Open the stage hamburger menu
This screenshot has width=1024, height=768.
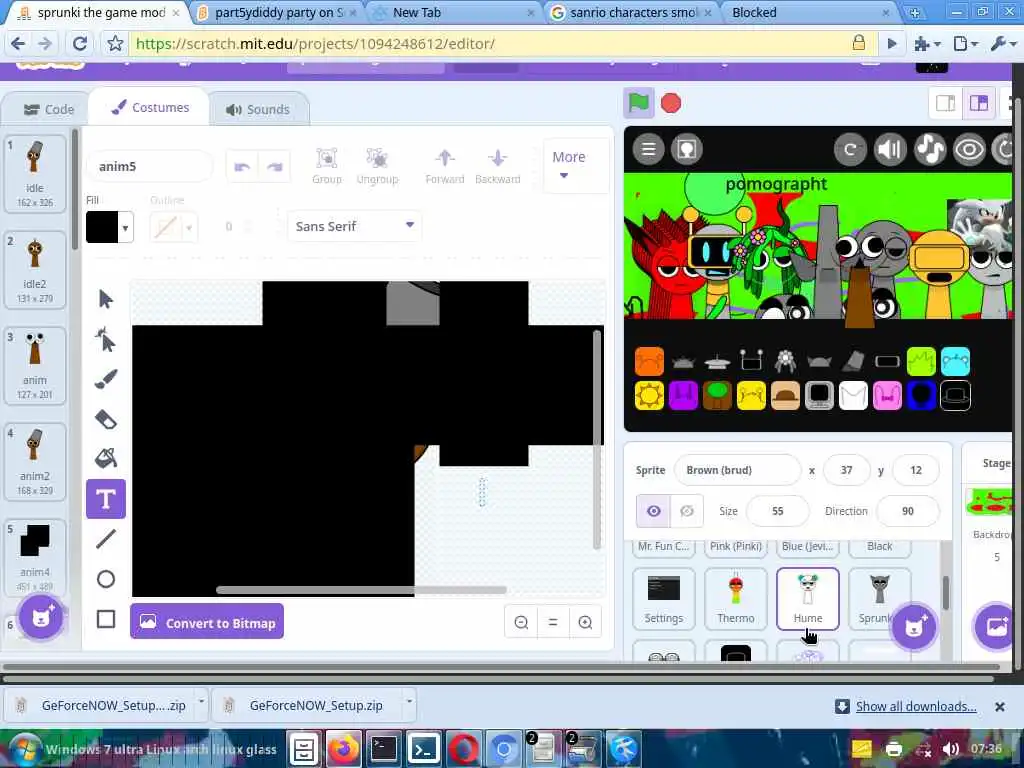point(648,149)
